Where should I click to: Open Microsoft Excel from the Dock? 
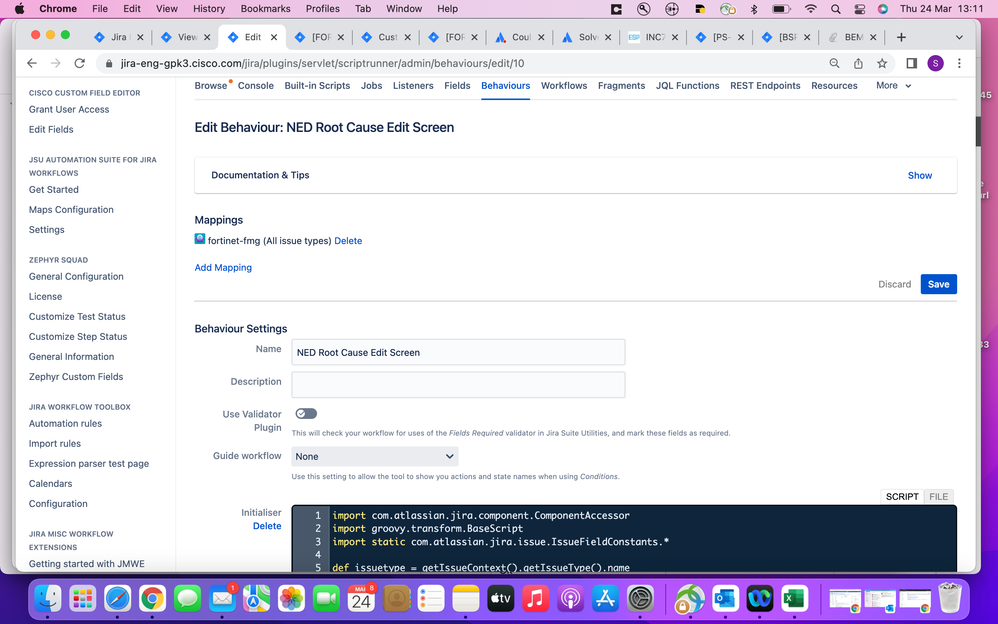tap(794, 599)
